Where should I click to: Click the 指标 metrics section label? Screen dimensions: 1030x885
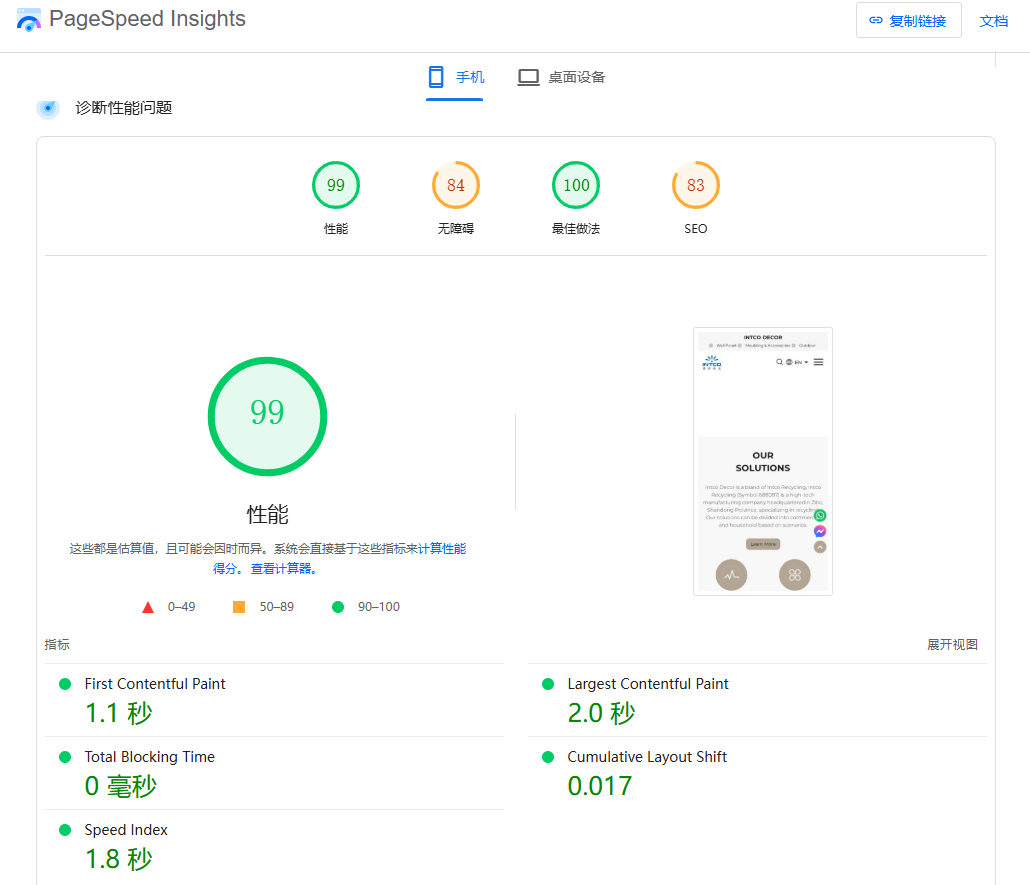[57, 645]
